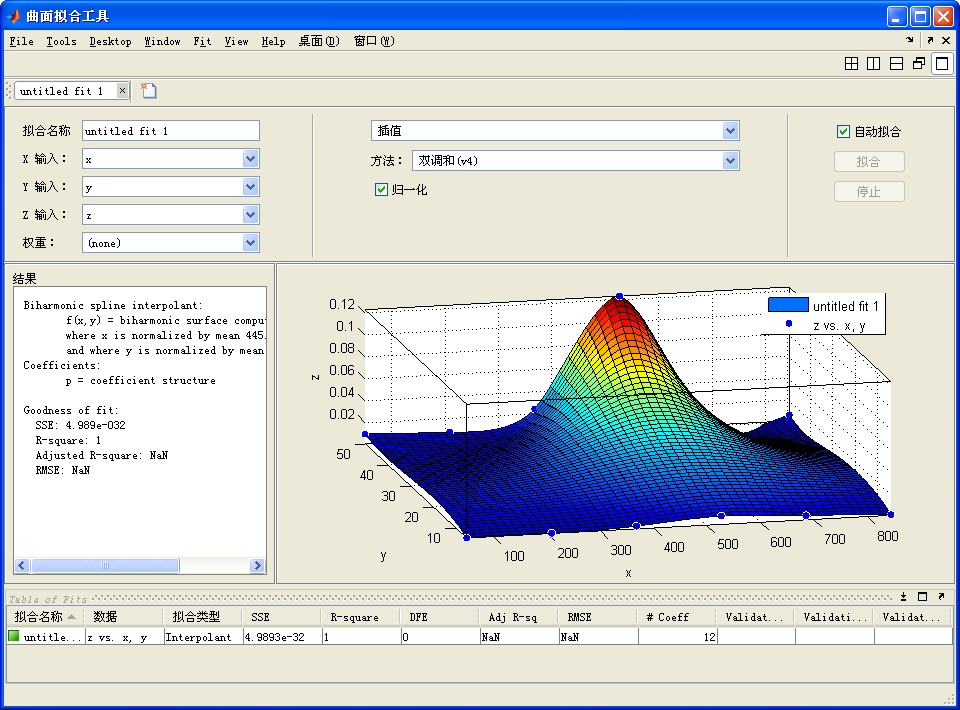This screenshot has width=960, height=710.
Task: Expand the 方法 dropdown showing 双调和(v4)
Action: pos(730,160)
